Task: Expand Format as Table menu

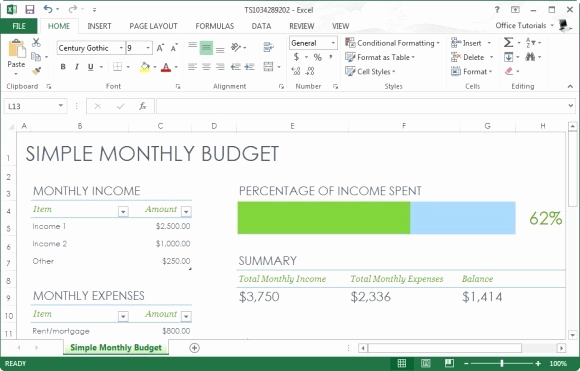Action: tap(380, 57)
